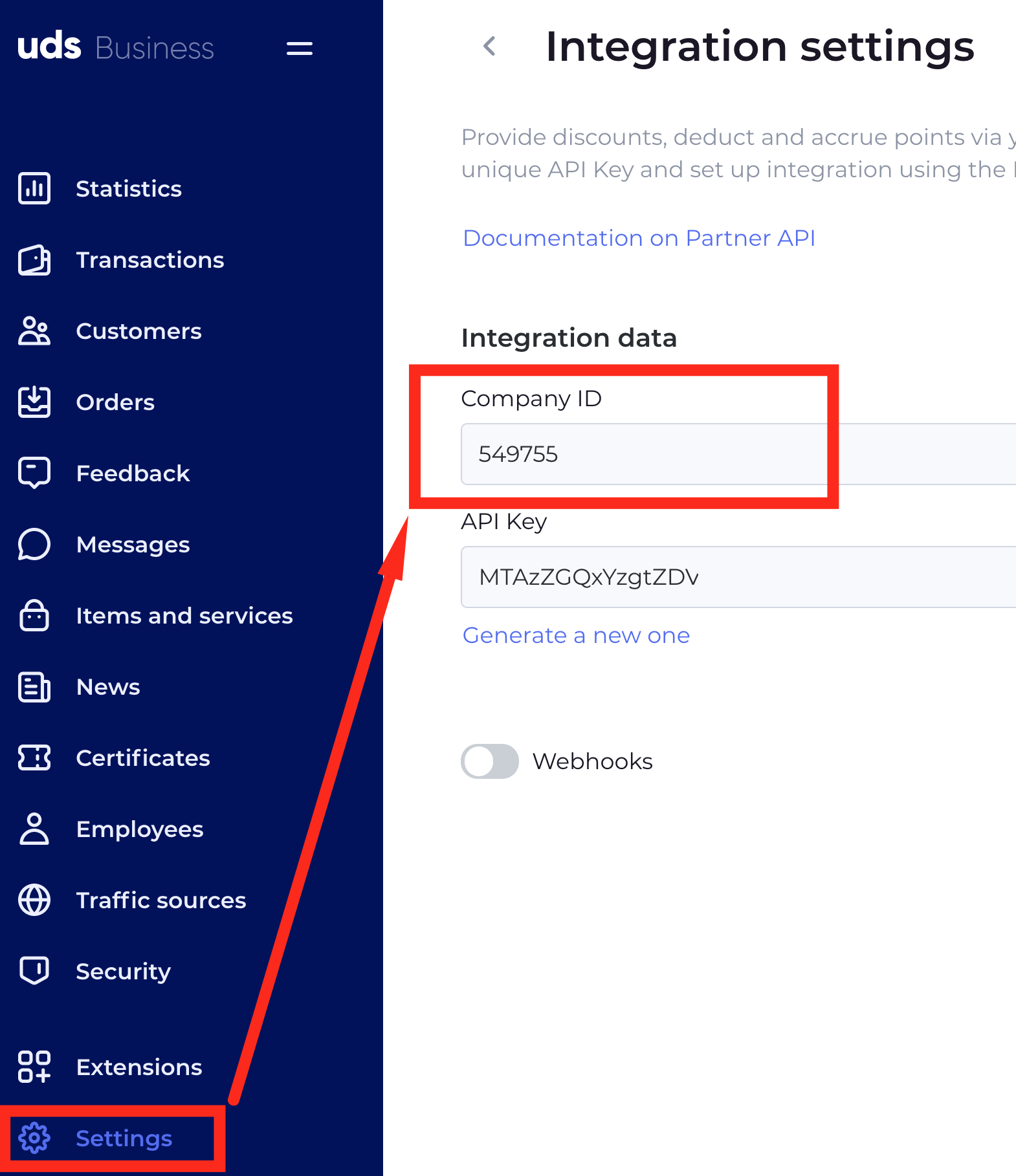
Task: Click the Feedback speech bubble icon
Action: coord(34,473)
